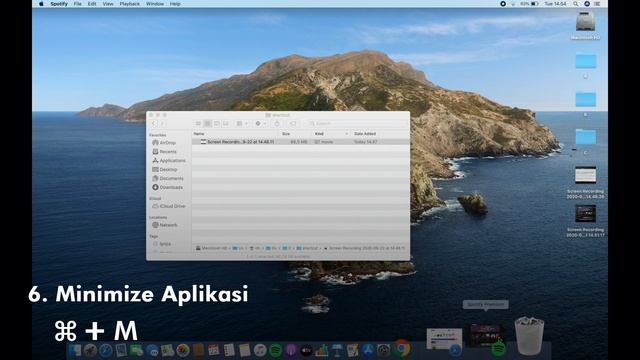Launch Launchpad rocket icon in Dock
Image resolution: width=640 pixels, height=360 pixels.
click(x=91, y=350)
